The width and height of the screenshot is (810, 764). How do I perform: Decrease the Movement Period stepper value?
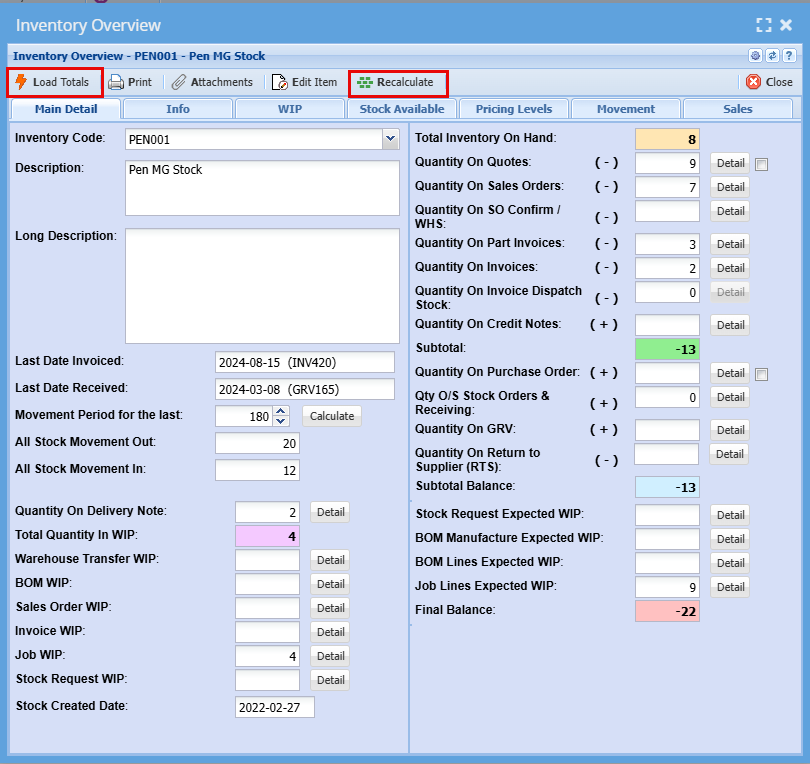tap(281, 420)
